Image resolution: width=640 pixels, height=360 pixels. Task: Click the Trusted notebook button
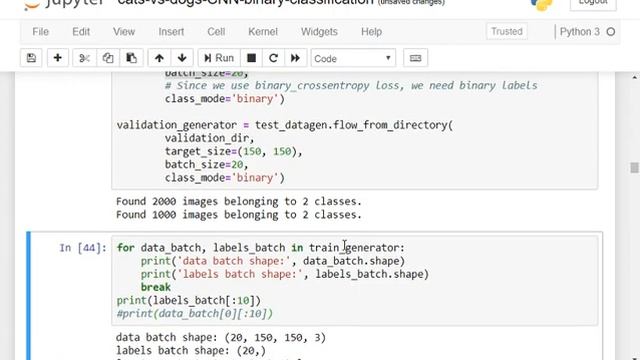pyautogui.click(x=507, y=31)
